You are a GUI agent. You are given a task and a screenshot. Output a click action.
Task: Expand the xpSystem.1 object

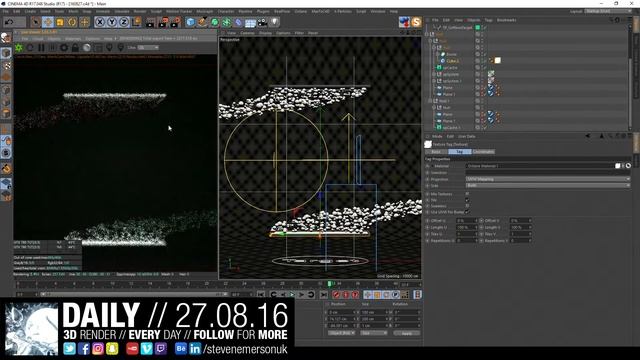[434, 81]
